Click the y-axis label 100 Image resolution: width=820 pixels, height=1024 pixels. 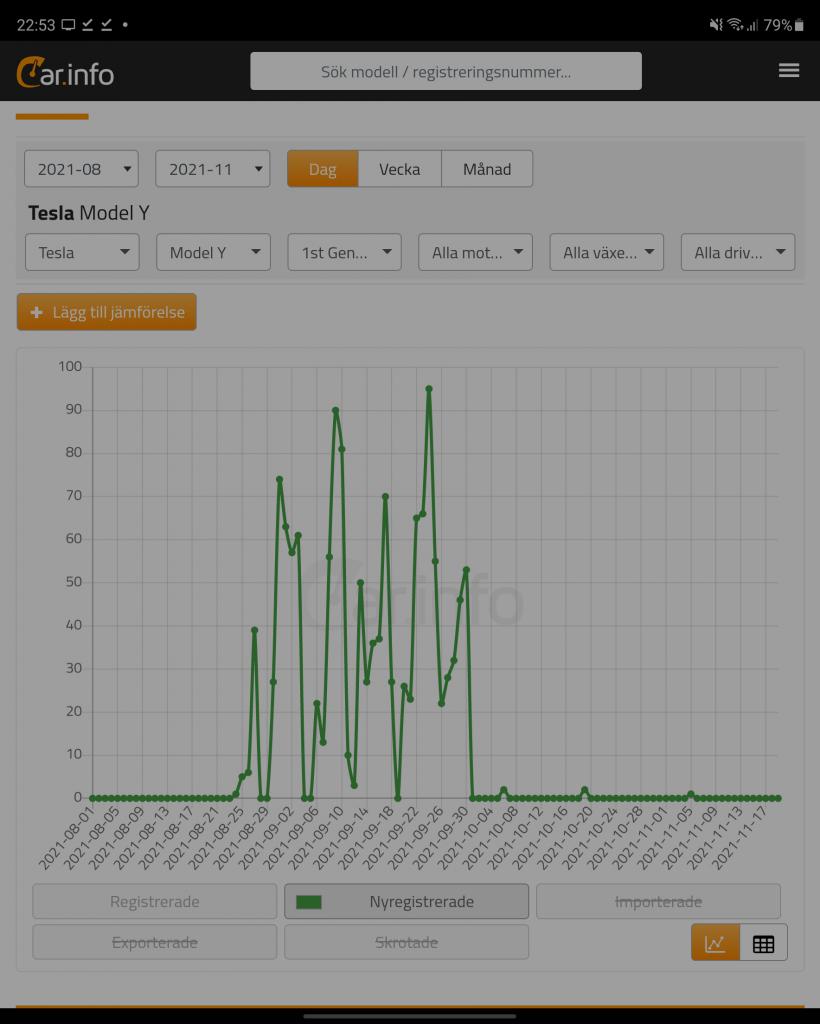click(x=70, y=366)
